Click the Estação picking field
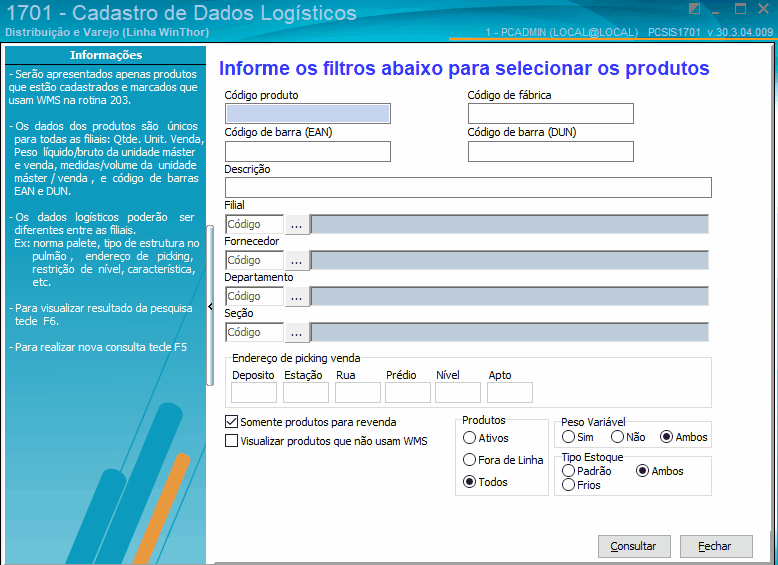Screen dimensions: 778x565 pyautogui.click(x=306, y=392)
